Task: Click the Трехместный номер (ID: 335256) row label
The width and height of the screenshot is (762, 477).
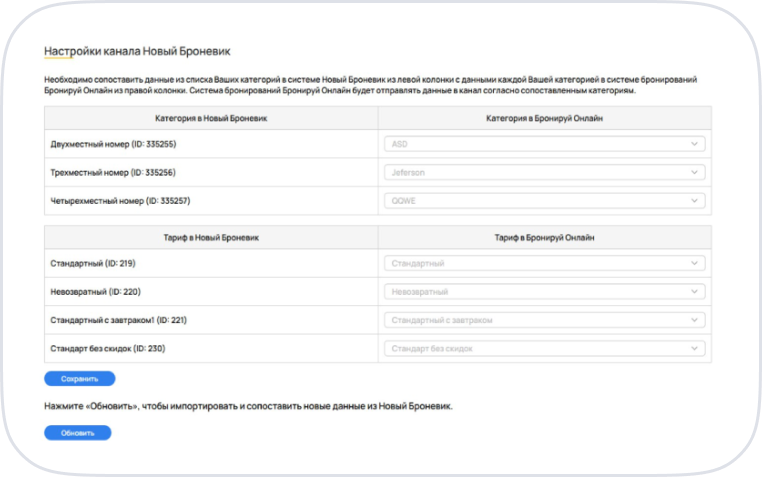Action: (x=113, y=172)
